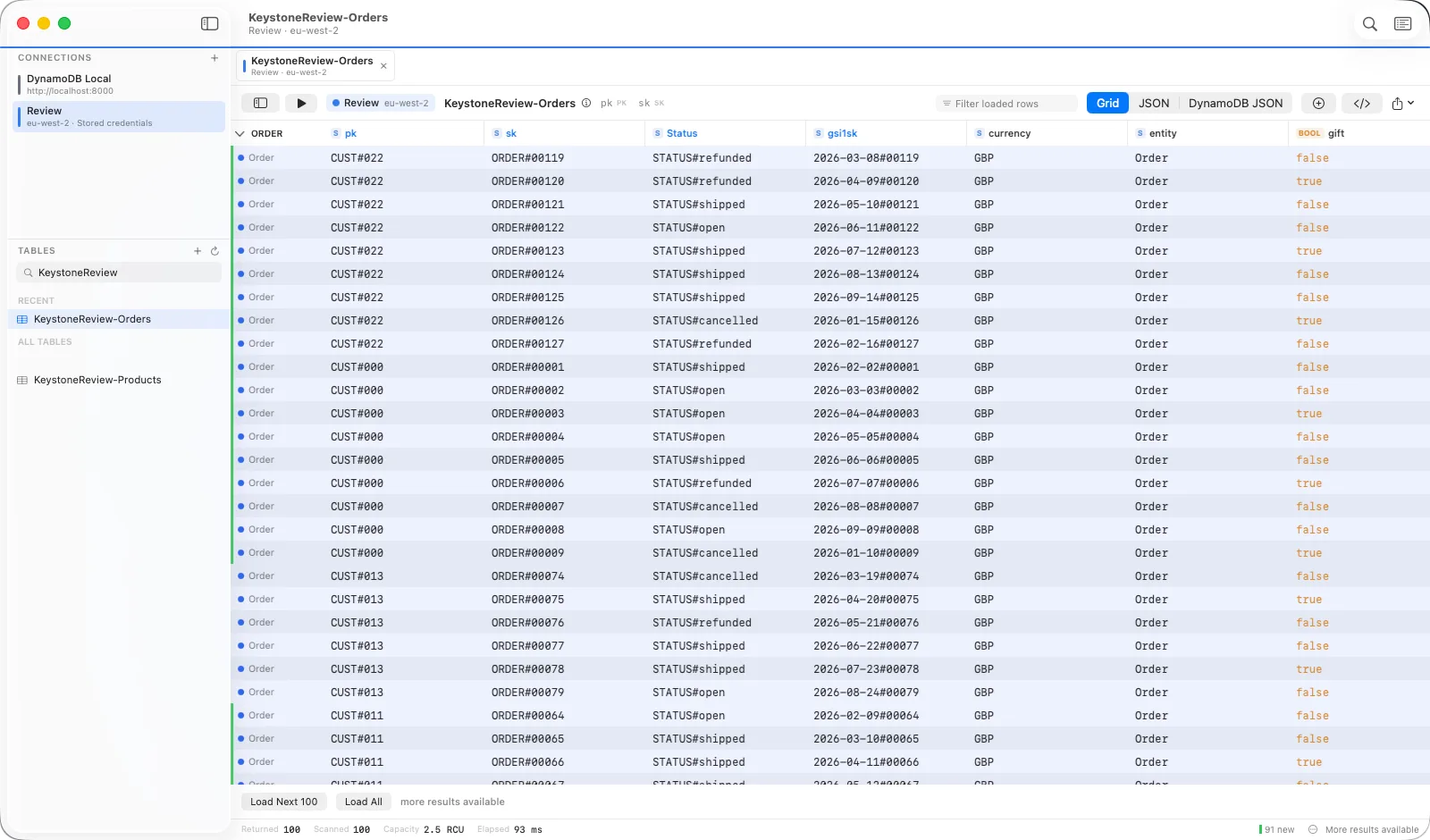The image size is (1430, 840).
Task: Close the KeystoneReview-Orders tab
Action: click(x=383, y=66)
